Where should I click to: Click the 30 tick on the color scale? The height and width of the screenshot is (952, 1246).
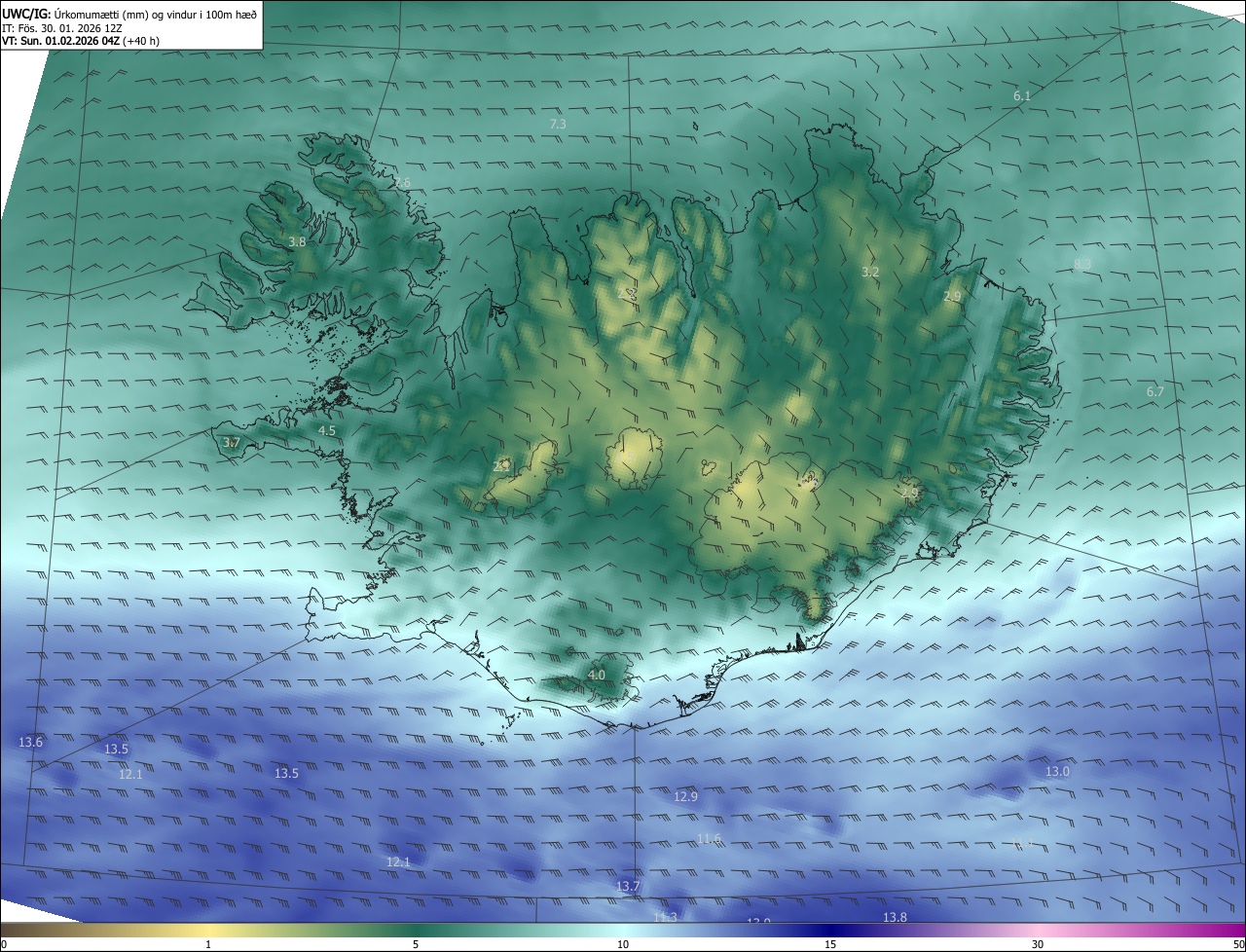click(1038, 944)
